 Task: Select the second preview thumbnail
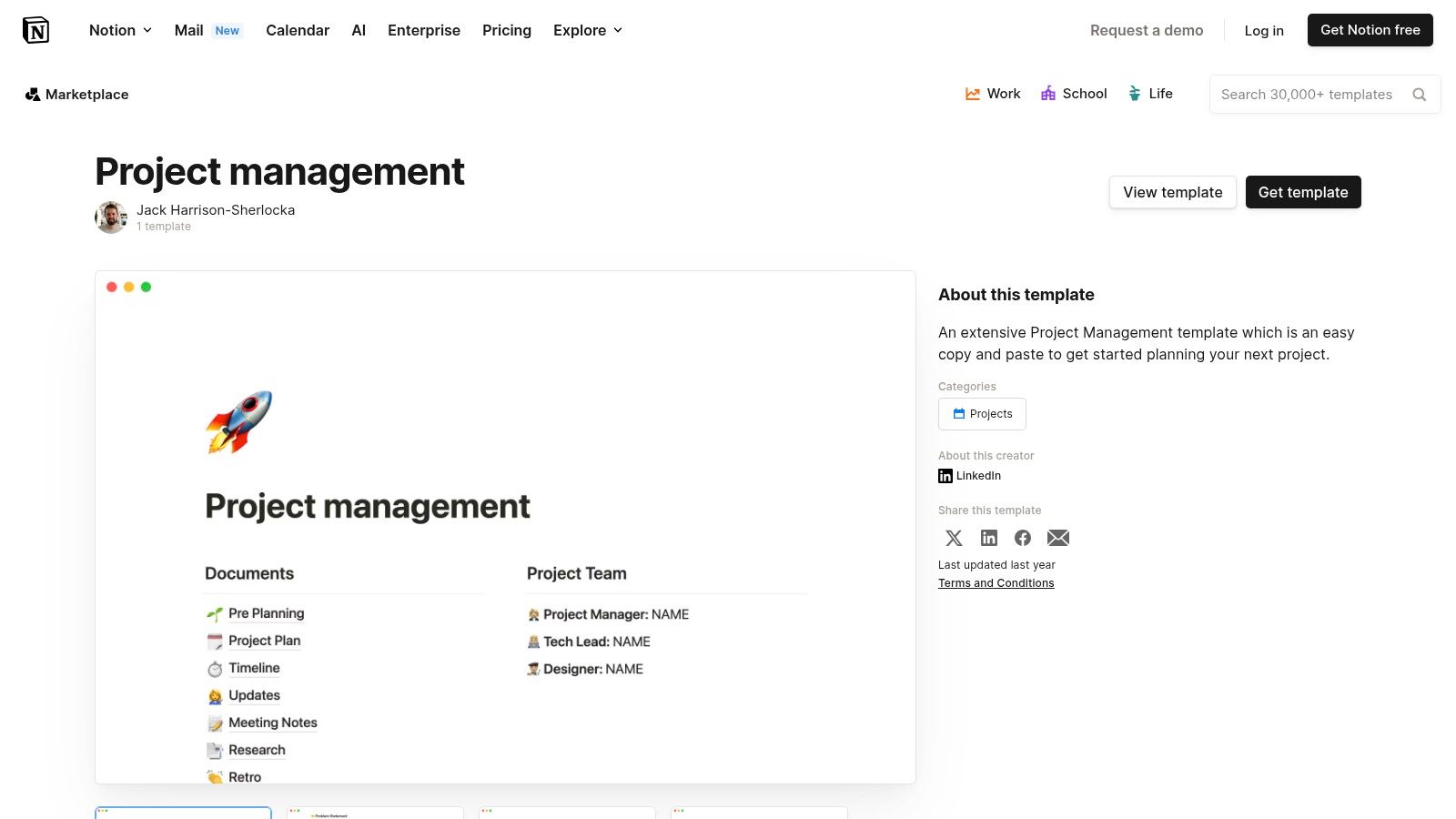coord(375,813)
